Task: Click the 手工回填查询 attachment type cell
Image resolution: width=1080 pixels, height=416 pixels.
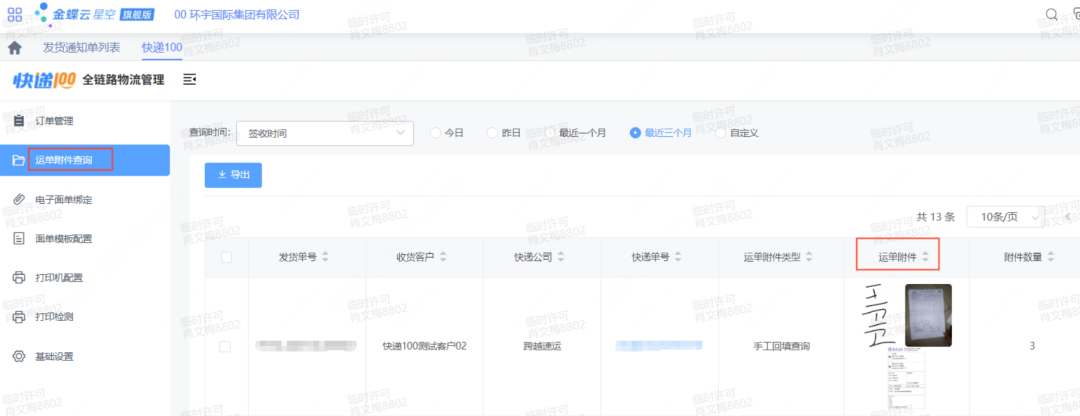Action: 781,346
